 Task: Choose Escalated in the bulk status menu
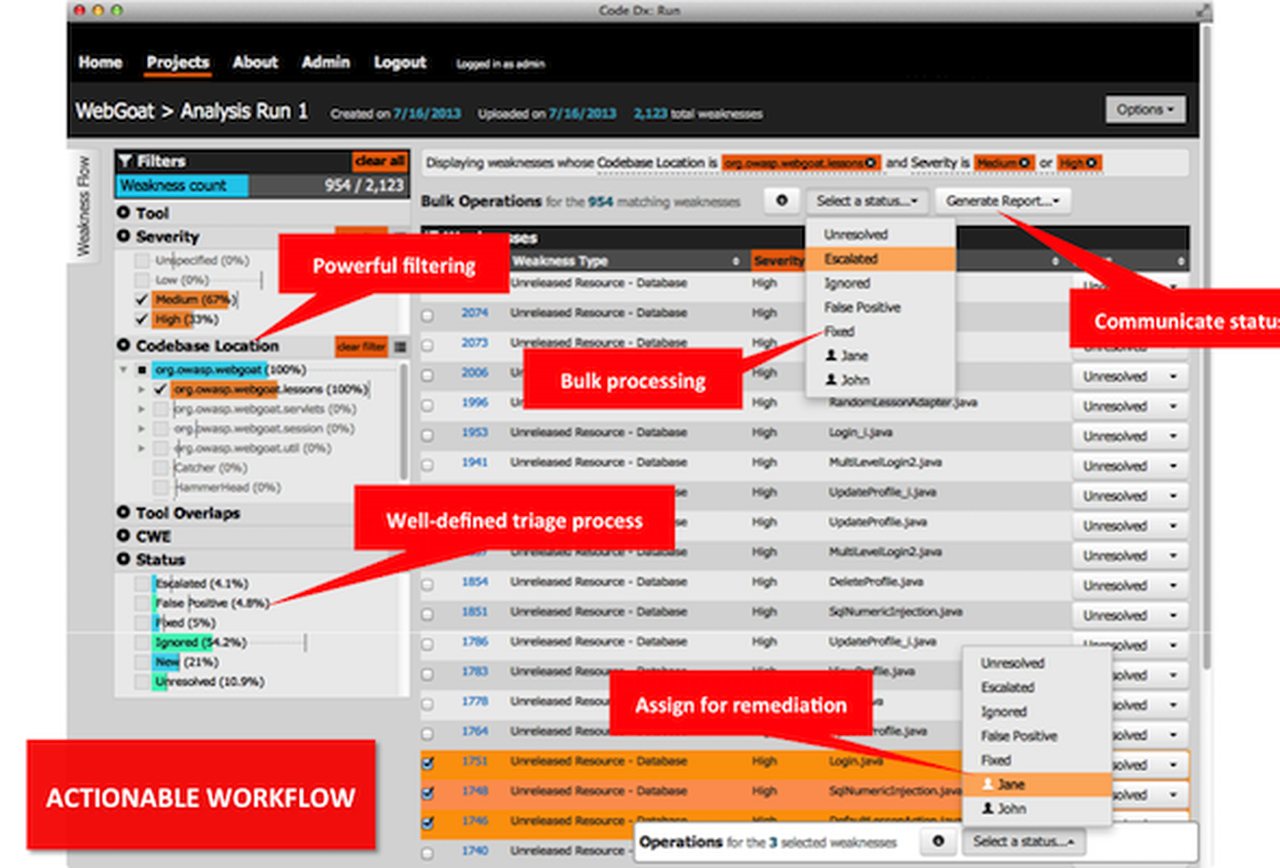pyautogui.click(x=850, y=259)
